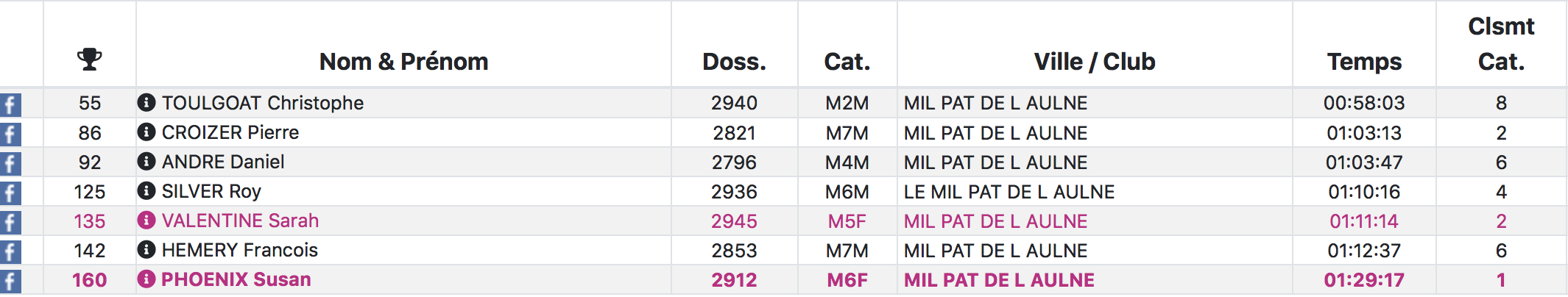Viewport: 1568px width, 297px height.
Task: Click the Cat. column header
Action: tap(847, 62)
